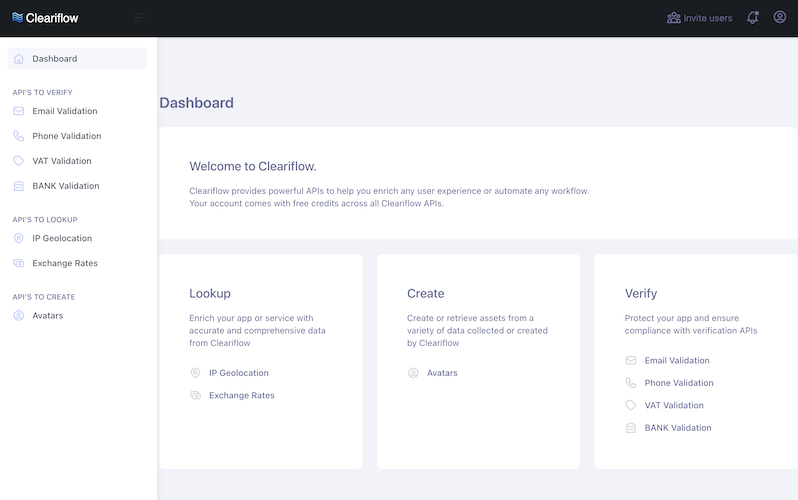798x500 pixels.
Task: Click the Email Validation envelope icon in Verify card
Action: [631, 360]
